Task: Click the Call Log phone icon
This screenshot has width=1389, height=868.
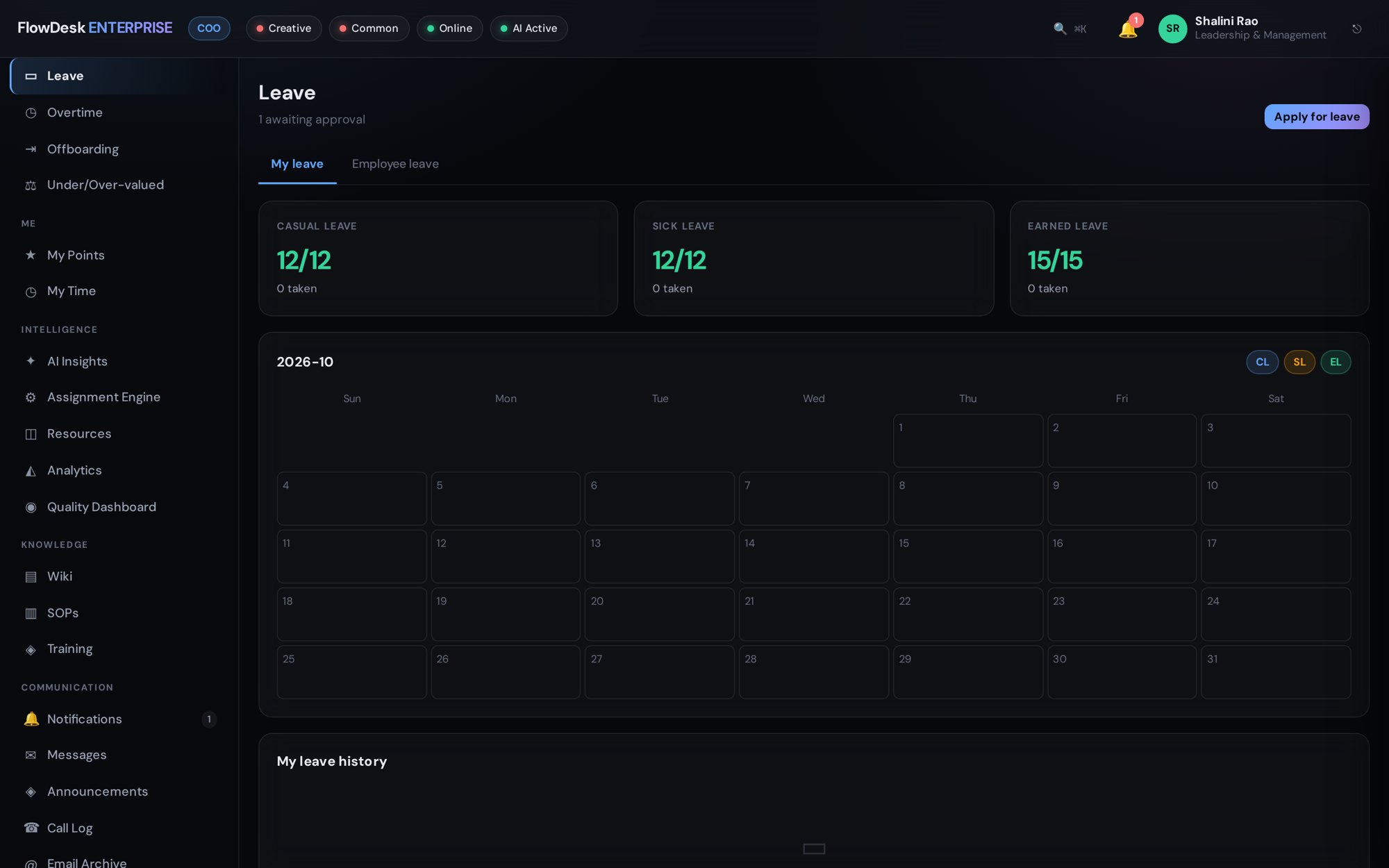Action: (31, 828)
